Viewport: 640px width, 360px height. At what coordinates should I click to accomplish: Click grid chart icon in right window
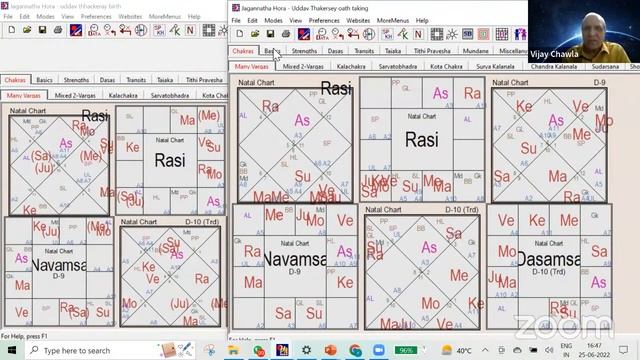pos(436,34)
